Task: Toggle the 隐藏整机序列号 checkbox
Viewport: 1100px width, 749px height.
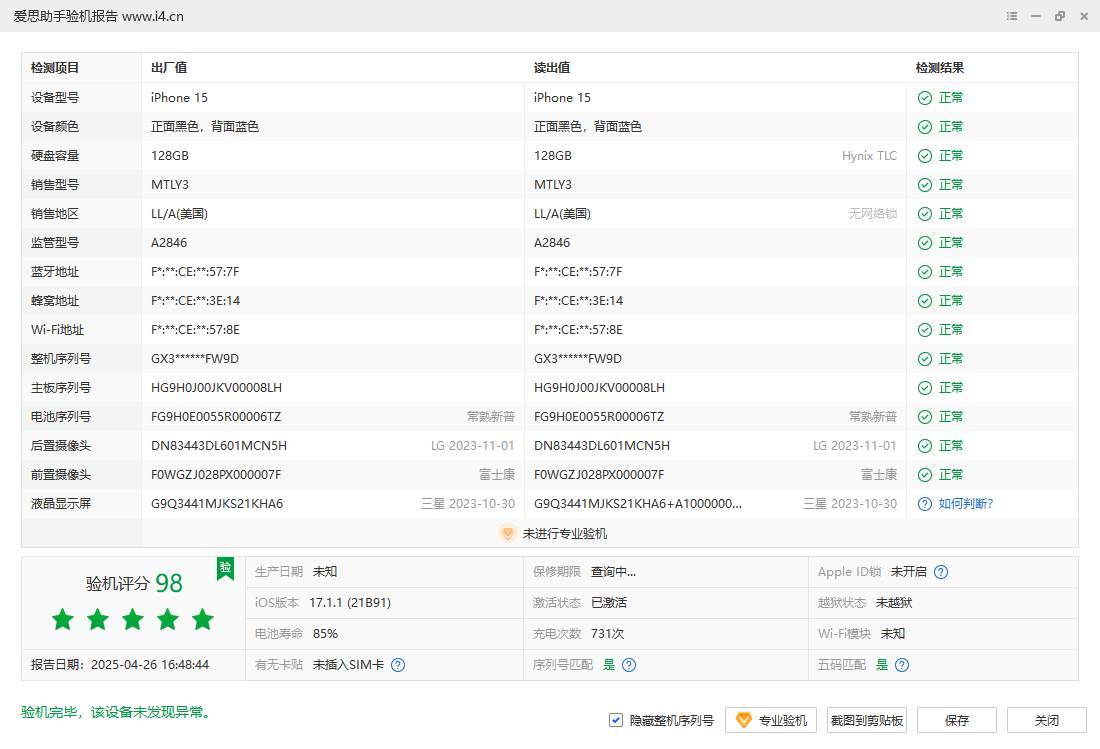Action: pyautogui.click(x=616, y=720)
